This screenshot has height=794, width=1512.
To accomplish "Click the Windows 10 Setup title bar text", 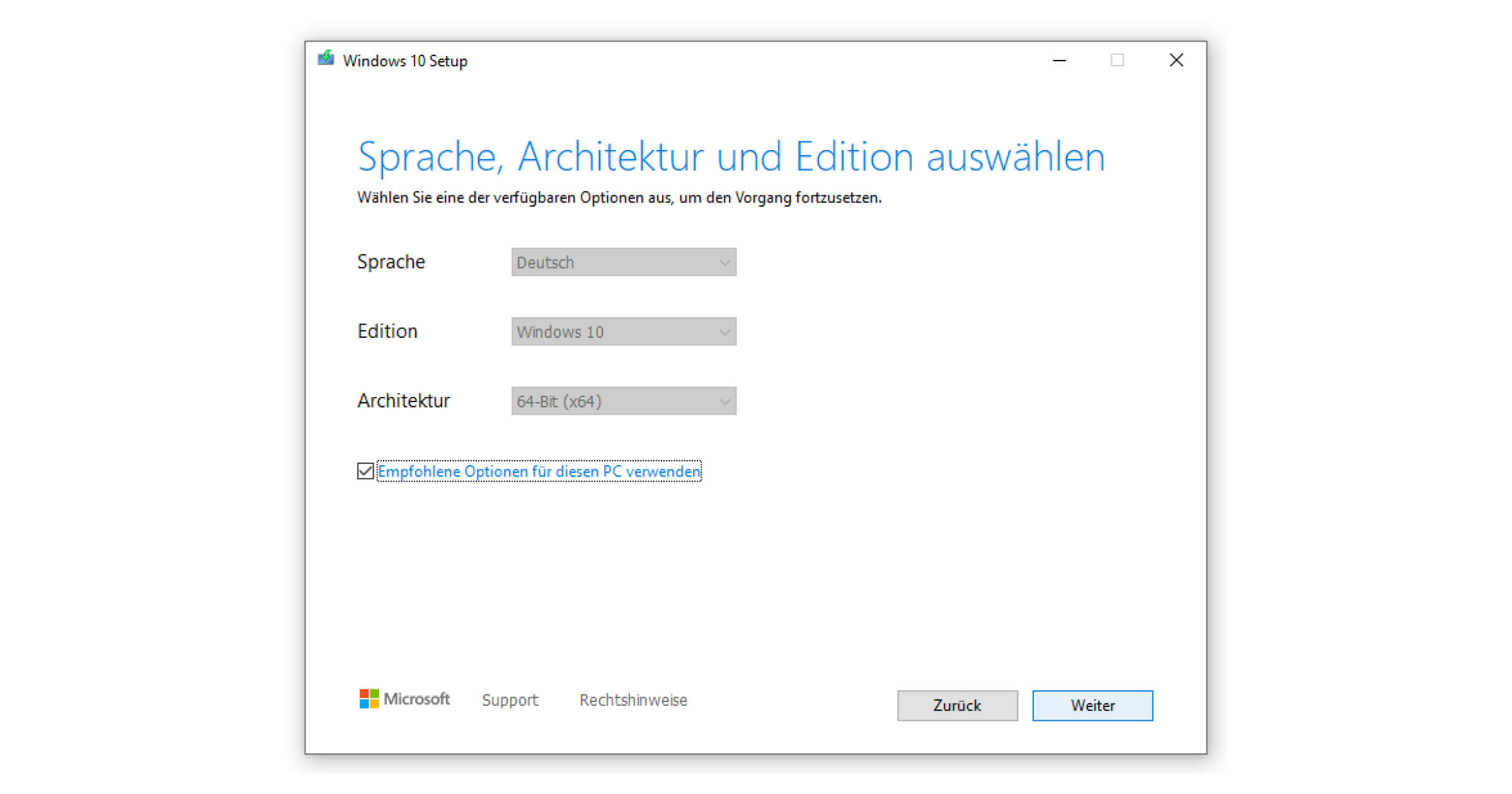I will pyautogui.click(x=405, y=61).
